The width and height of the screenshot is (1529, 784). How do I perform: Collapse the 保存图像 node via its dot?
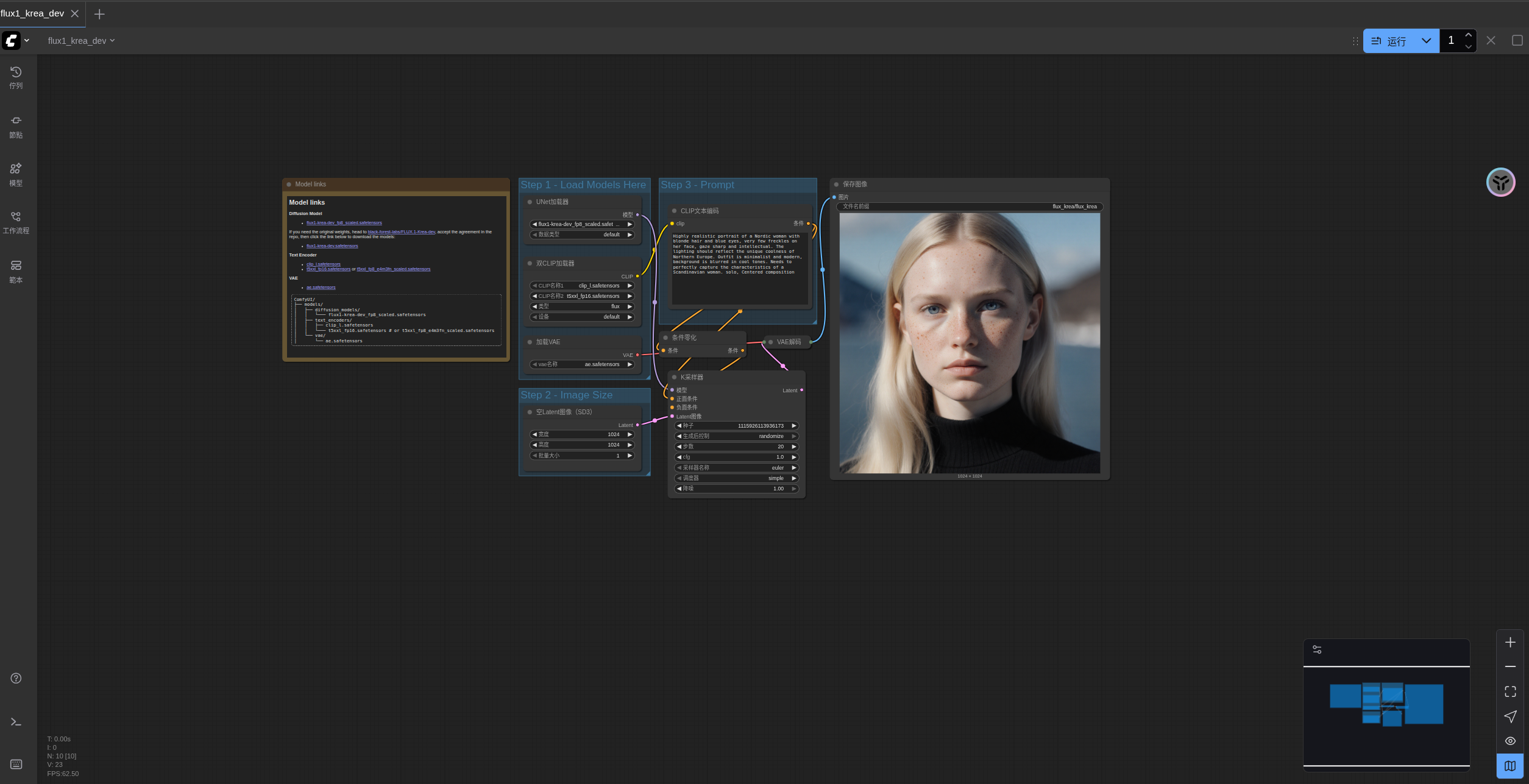(836, 184)
